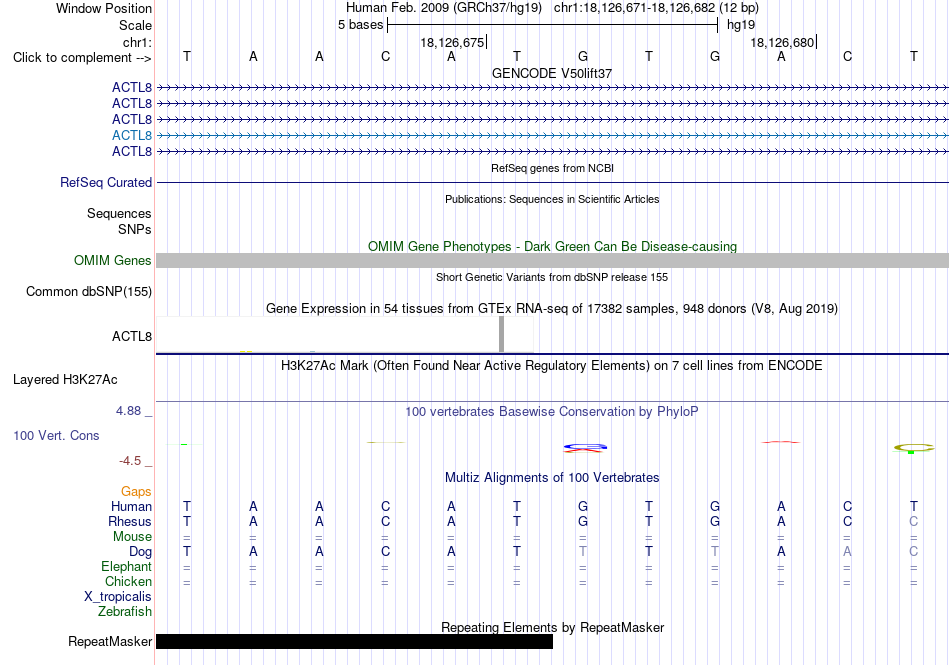950x665 pixels.
Task: Click the 18,126,680 ruler coordinate
Action: [x=782, y=42]
